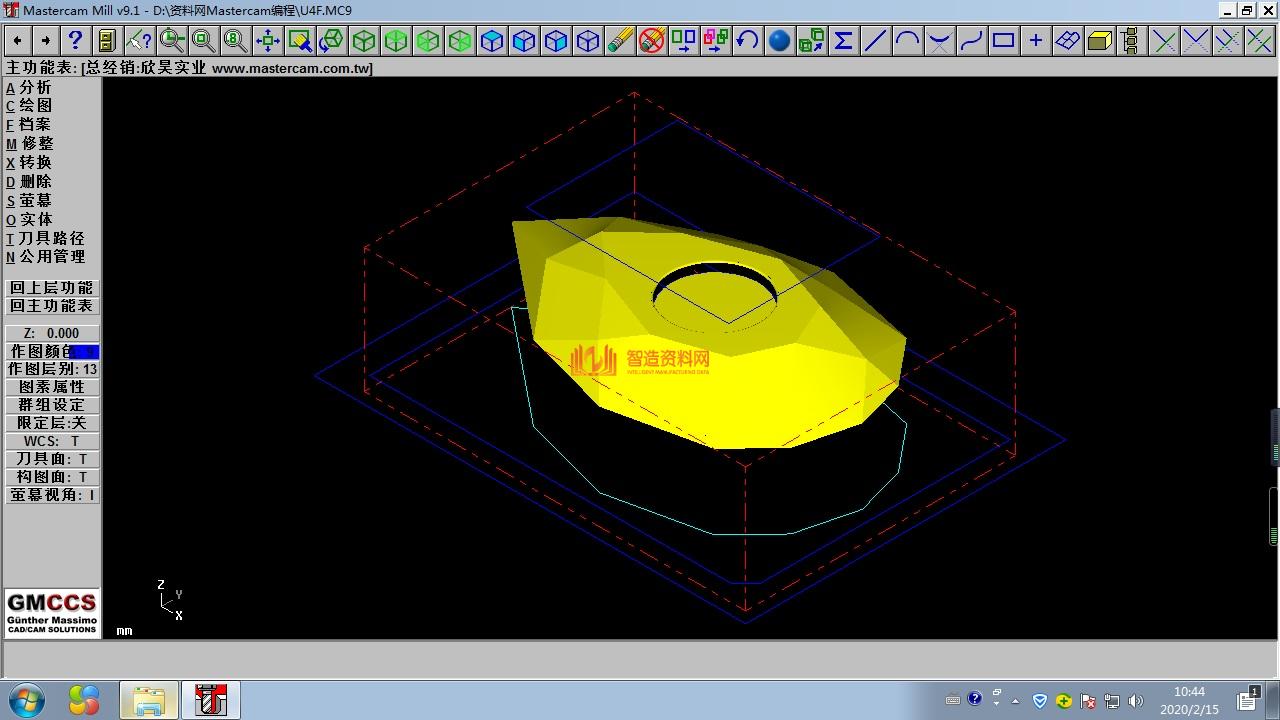The width and height of the screenshot is (1280, 720).
Task: Open the WCS: T selector
Action: click(52, 441)
